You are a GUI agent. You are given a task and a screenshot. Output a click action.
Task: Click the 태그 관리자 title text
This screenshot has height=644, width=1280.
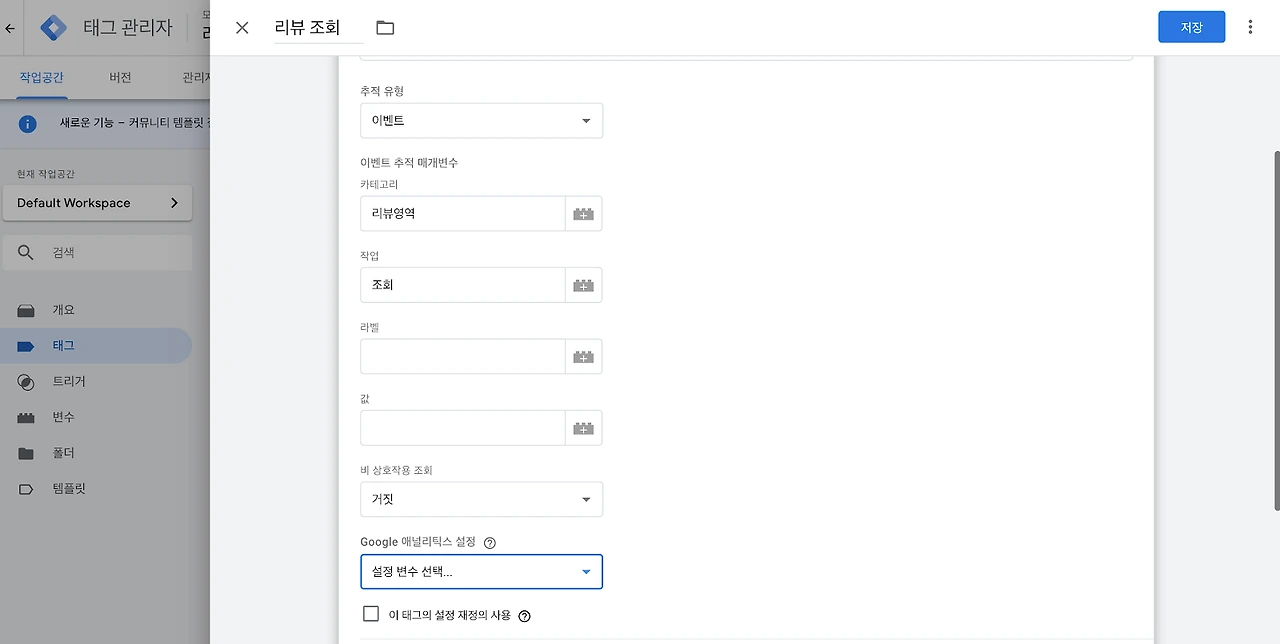(128, 28)
